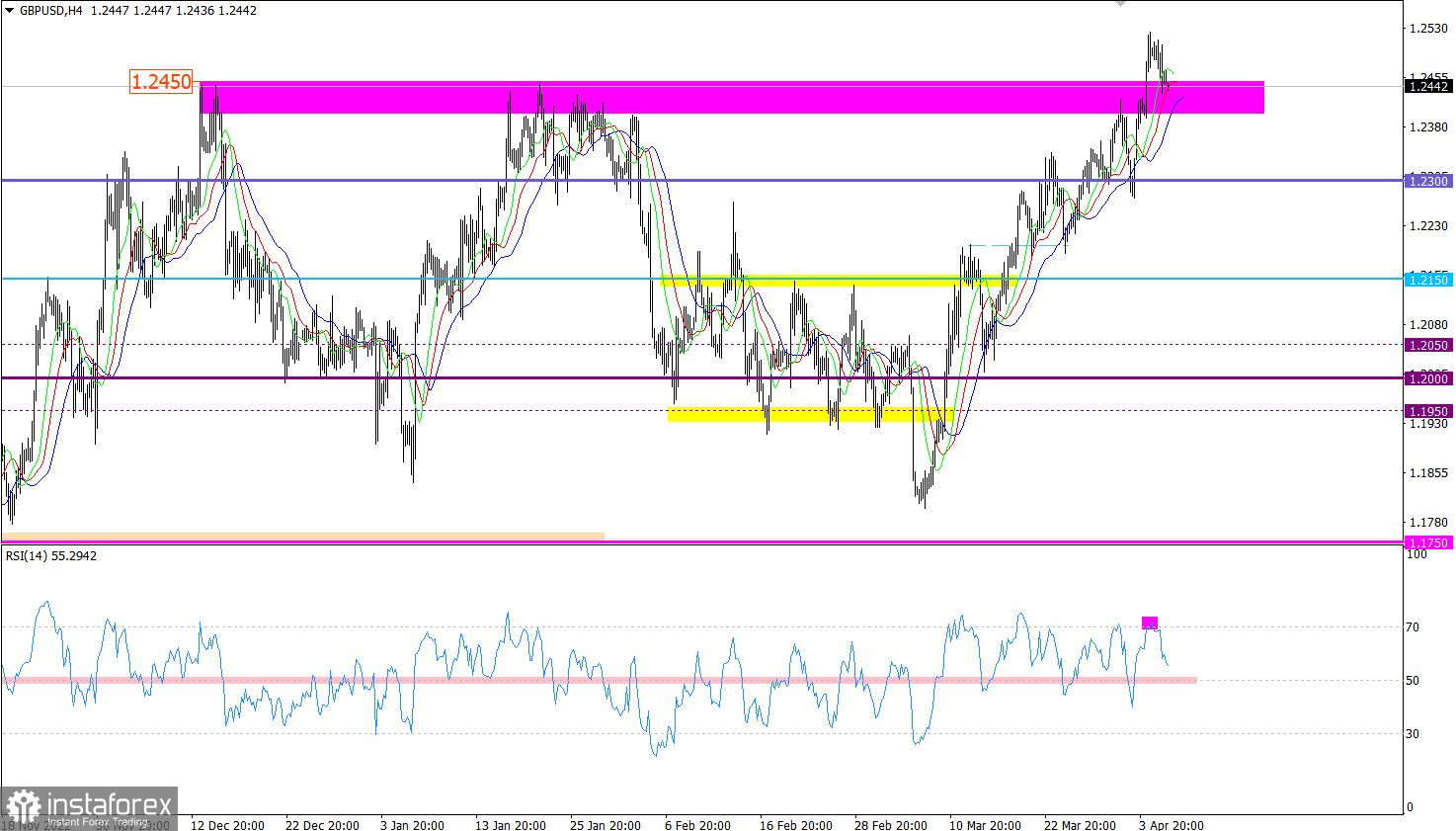Click the 1.1855 price axis label

1428,473
